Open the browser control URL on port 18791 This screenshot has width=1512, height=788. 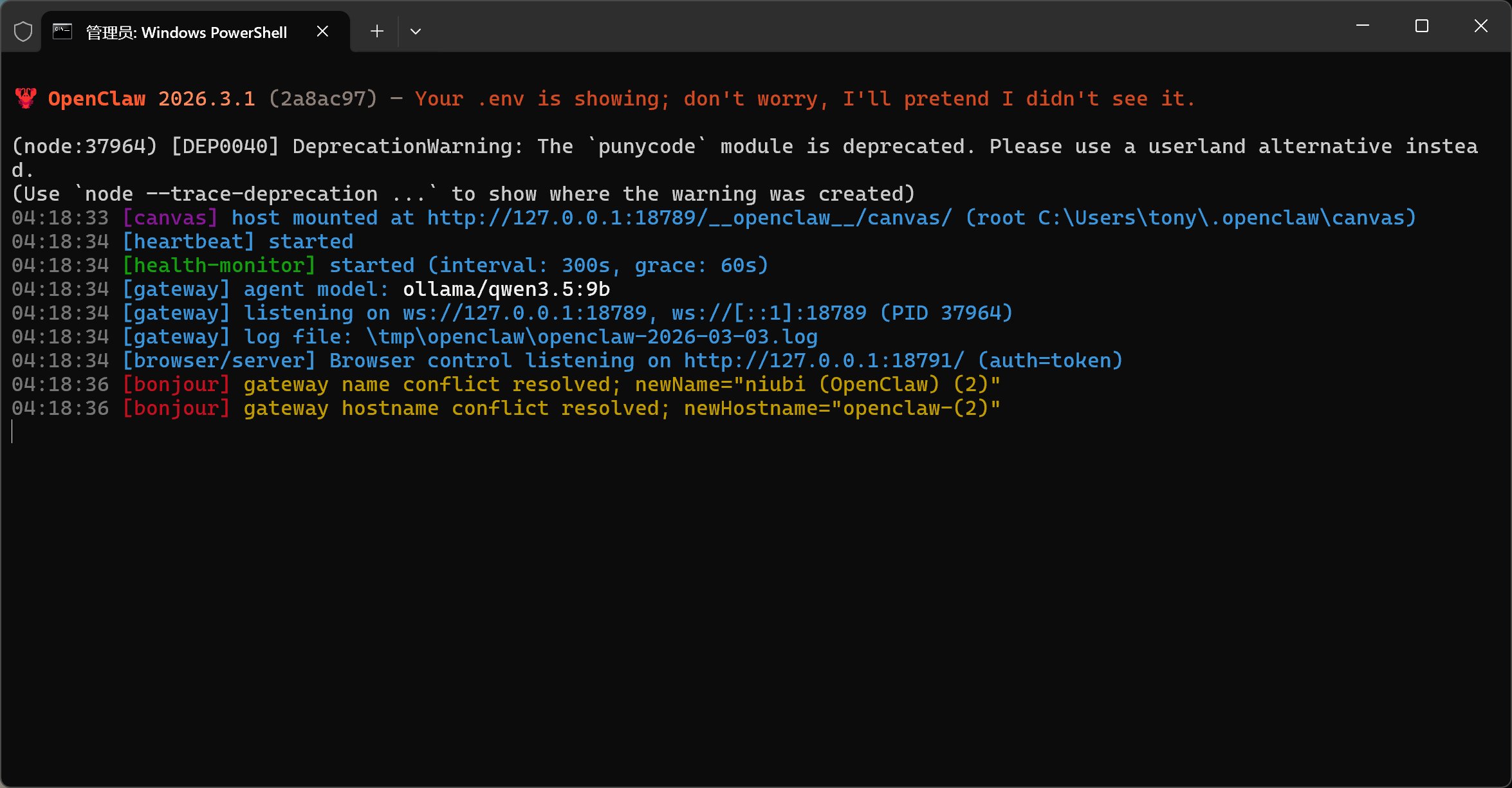pos(824,361)
